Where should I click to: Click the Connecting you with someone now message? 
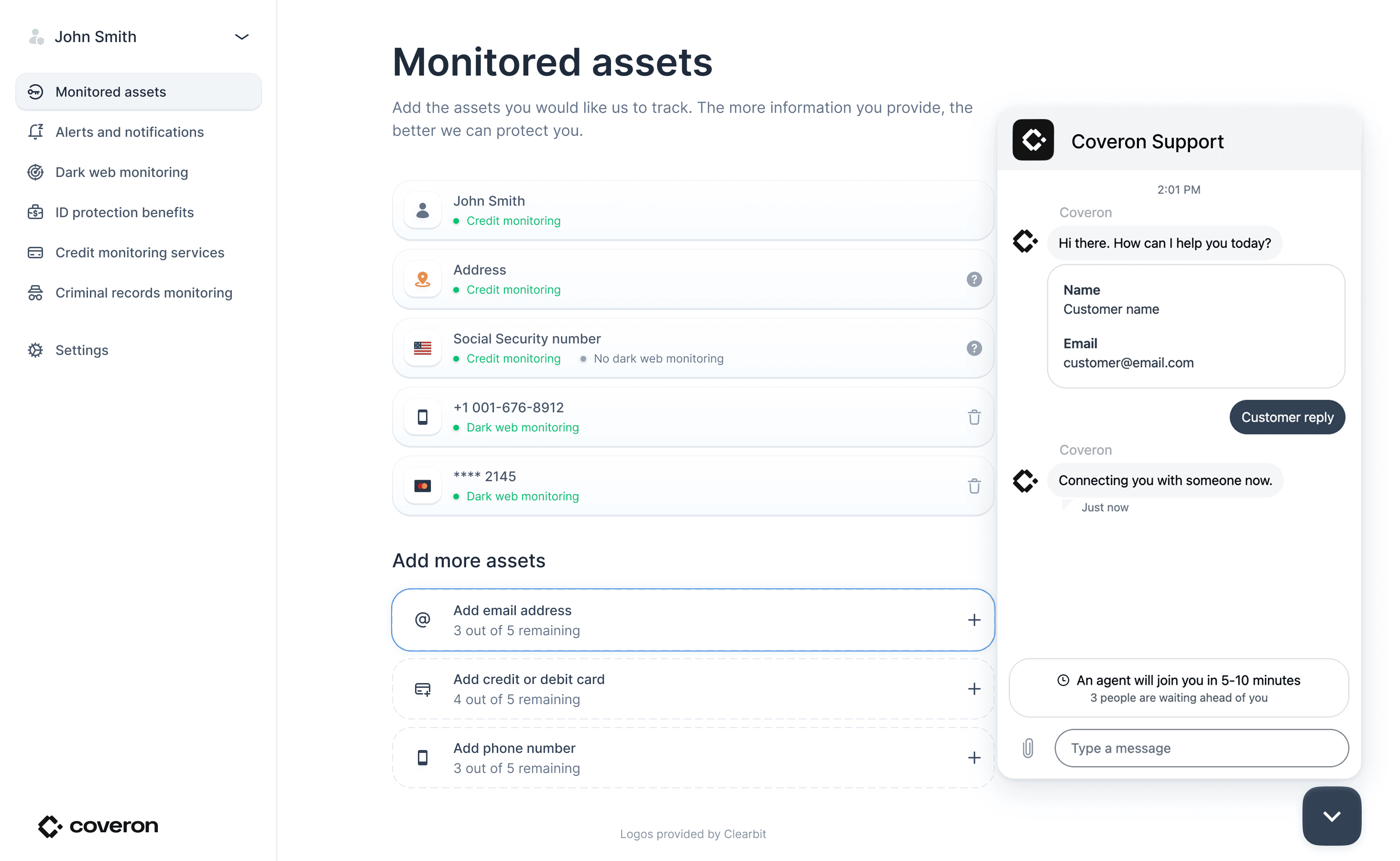point(1165,481)
